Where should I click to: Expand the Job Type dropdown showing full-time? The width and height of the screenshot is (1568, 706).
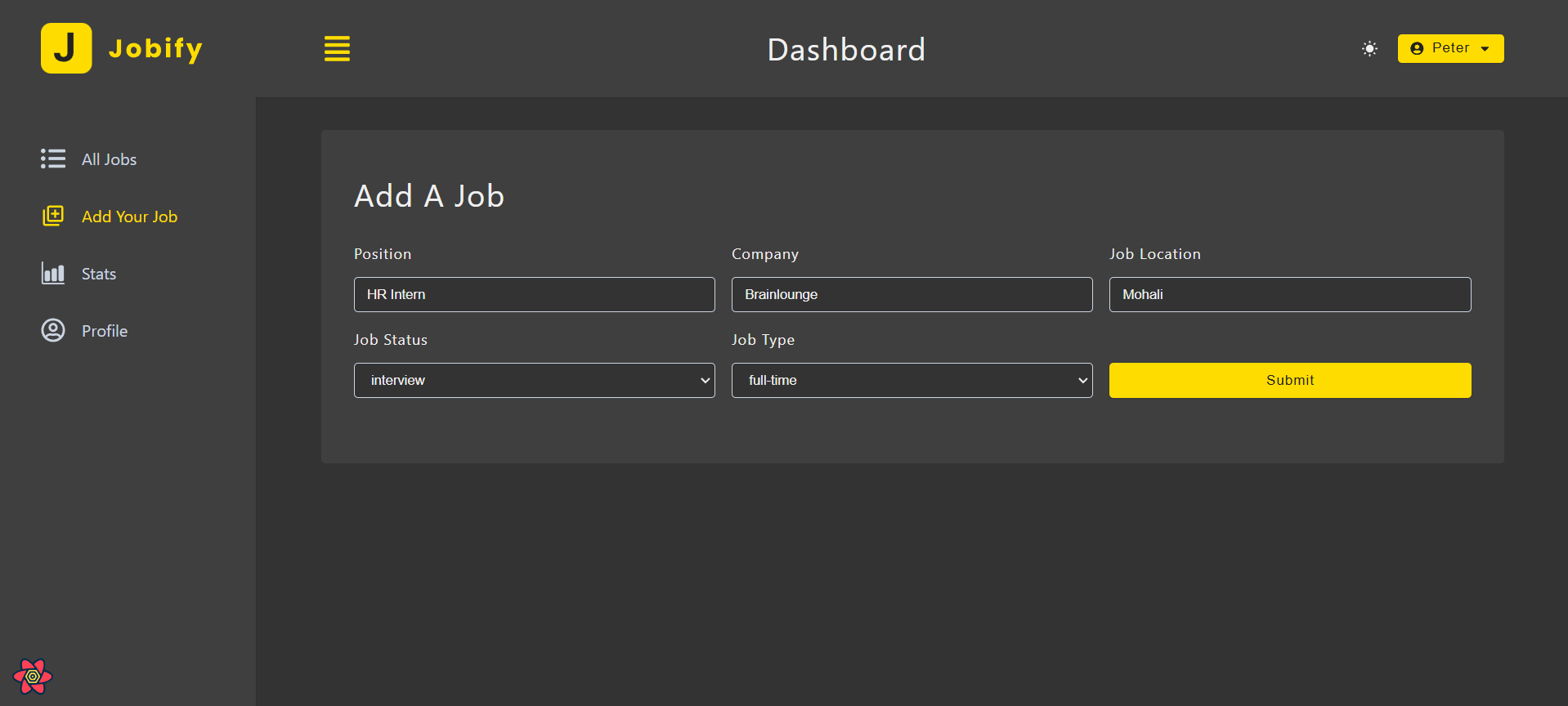(912, 380)
